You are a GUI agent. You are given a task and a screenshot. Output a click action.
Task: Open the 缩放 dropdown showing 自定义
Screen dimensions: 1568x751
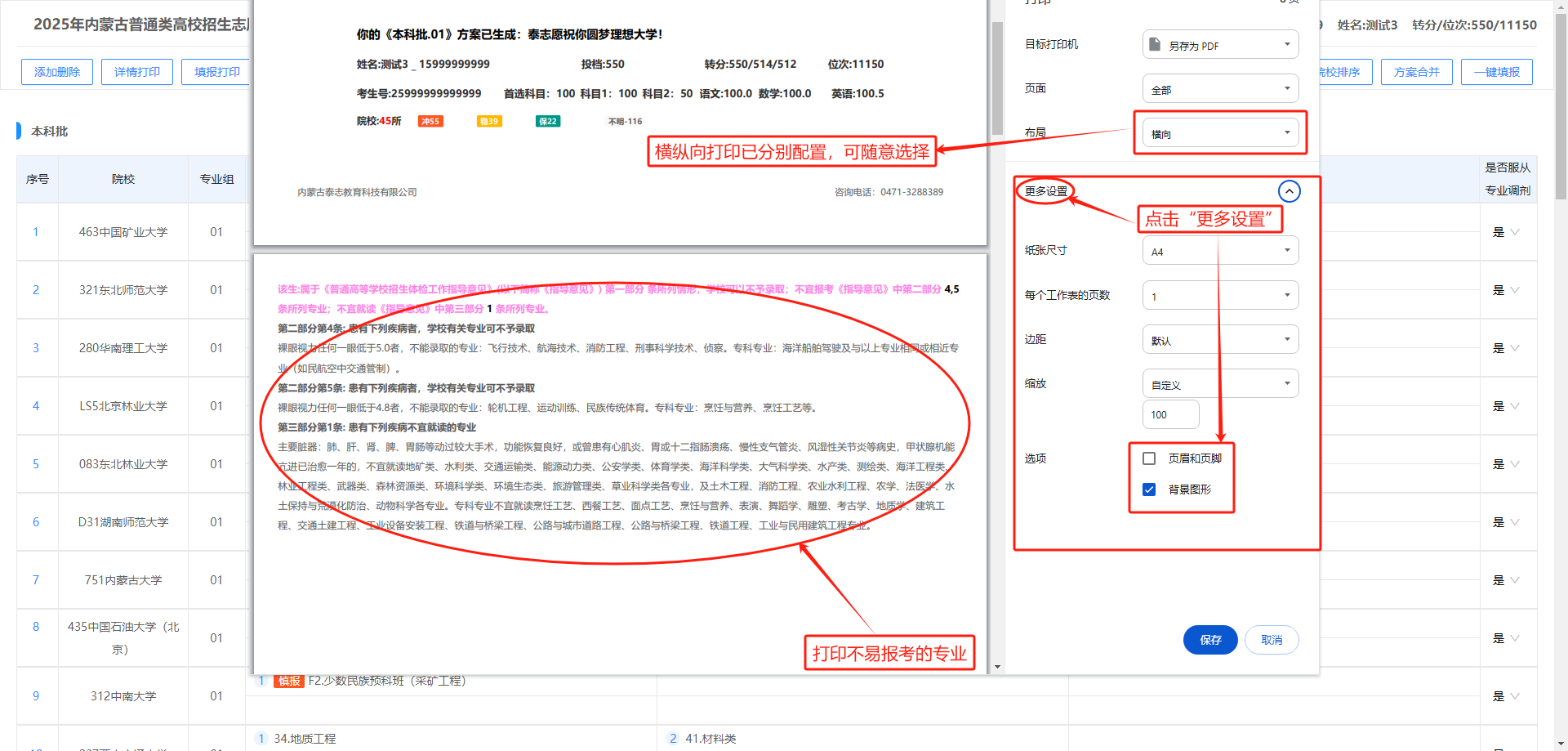pos(1220,384)
